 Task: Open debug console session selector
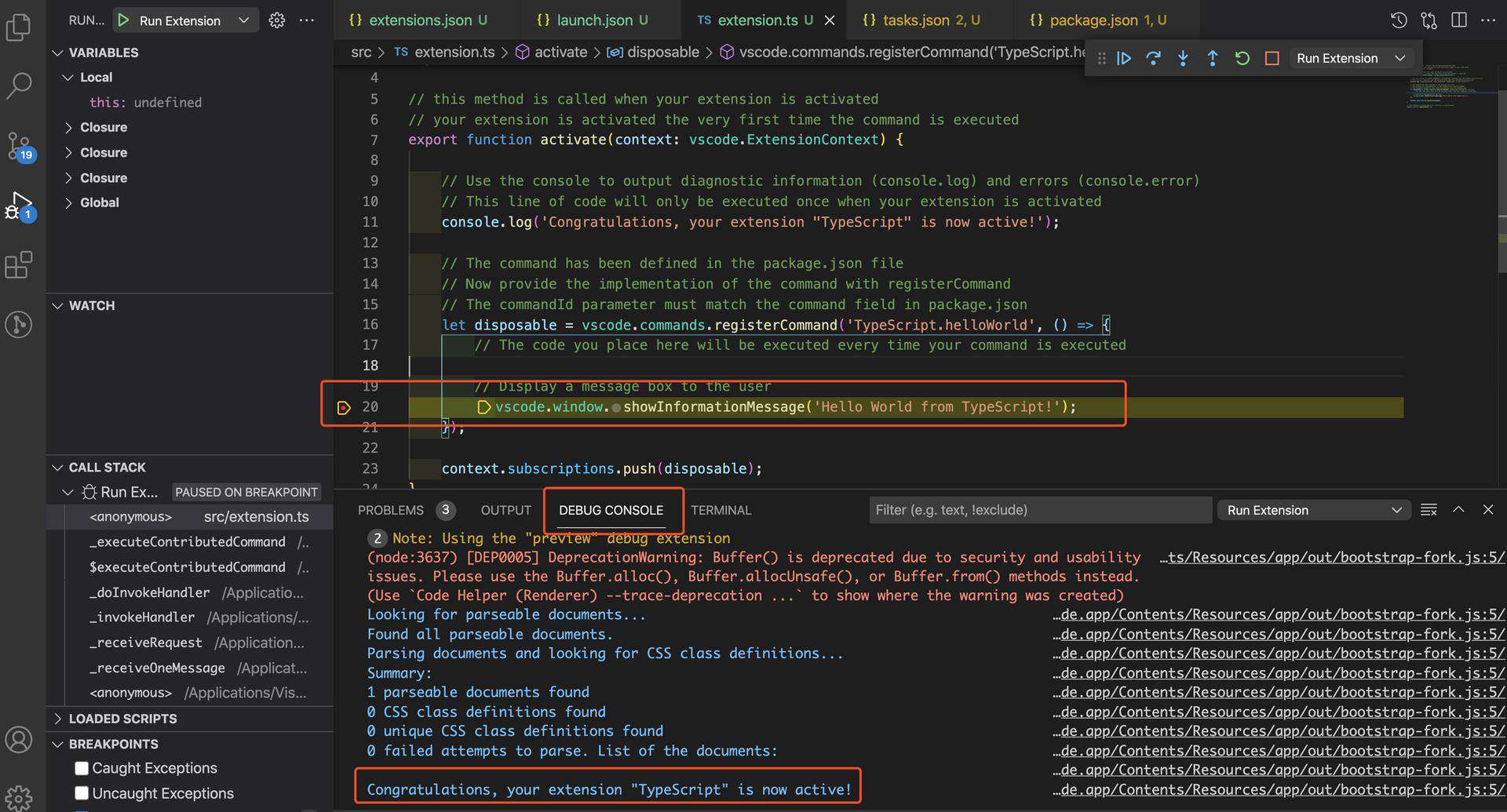pyautogui.click(x=1314, y=510)
